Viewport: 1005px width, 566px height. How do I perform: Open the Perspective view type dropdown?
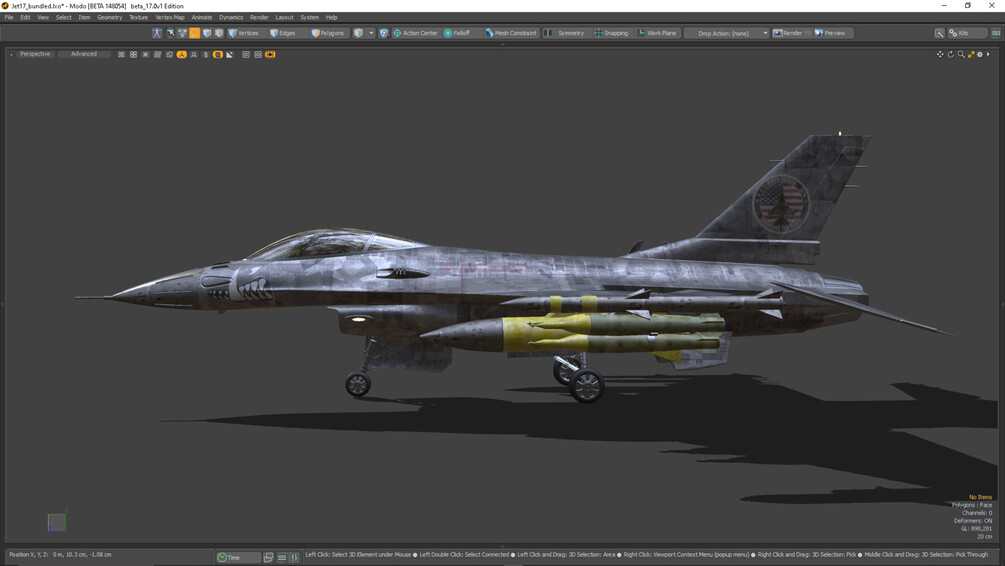(x=35, y=54)
